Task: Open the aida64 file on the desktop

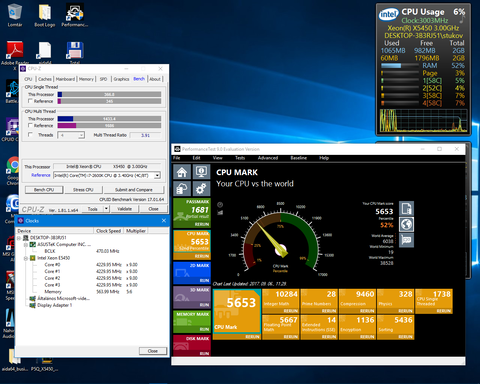Action: pyautogui.click(x=45, y=53)
